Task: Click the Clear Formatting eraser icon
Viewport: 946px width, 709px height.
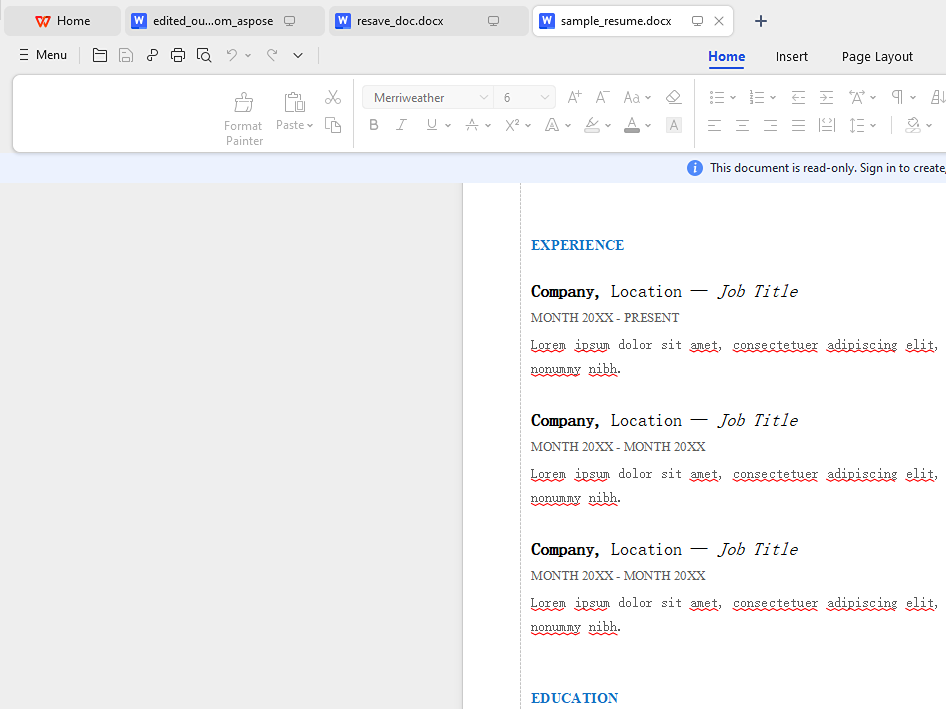Action: tap(673, 97)
